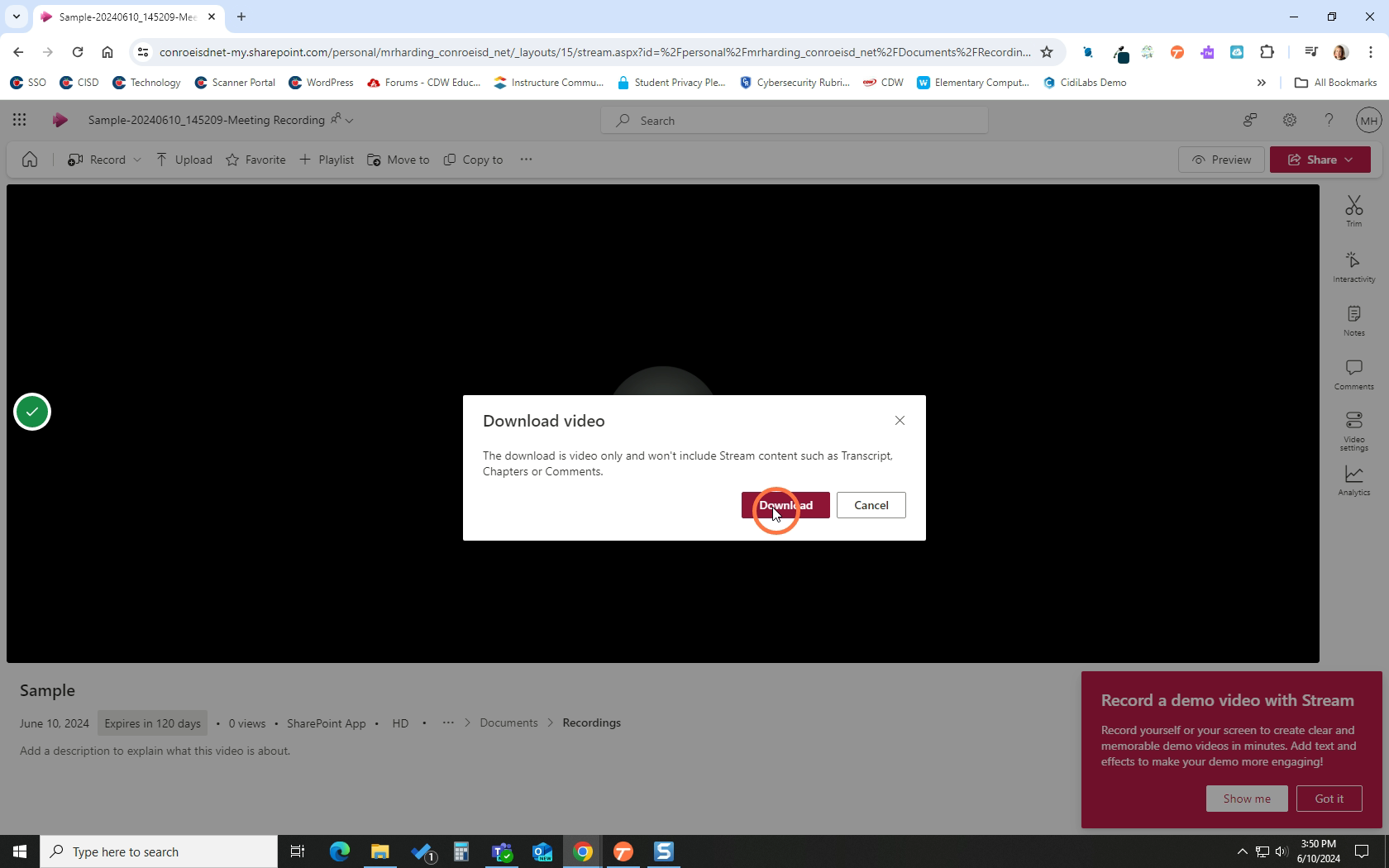Show hidden system tray icons
Viewport: 1389px width, 868px height.
pos(1242,851)
